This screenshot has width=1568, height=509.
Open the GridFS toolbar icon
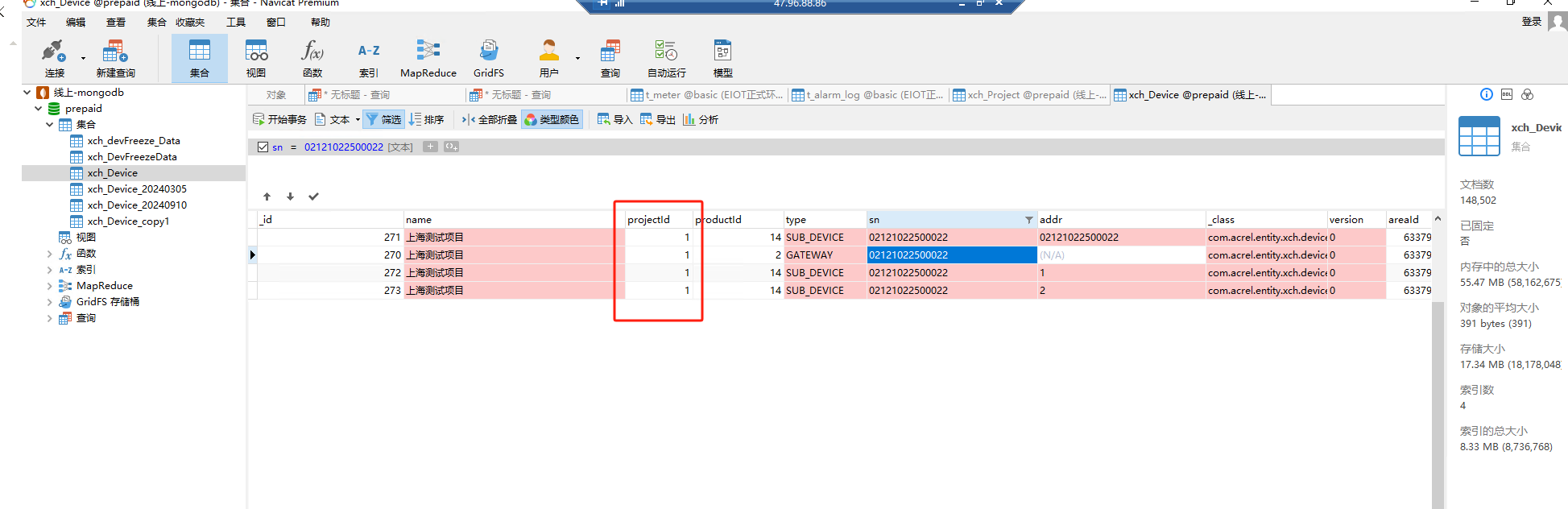(x=488, y=57)
